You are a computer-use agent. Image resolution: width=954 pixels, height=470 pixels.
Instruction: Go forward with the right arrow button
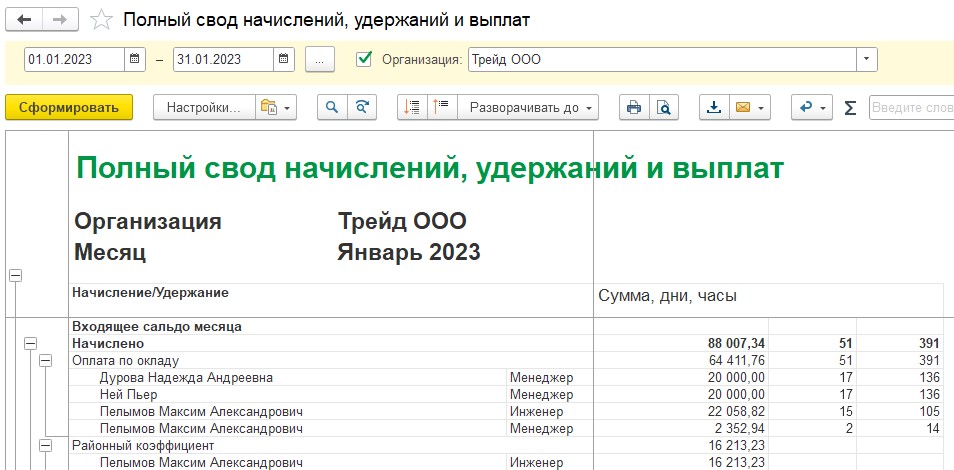[x=60, y=19]
